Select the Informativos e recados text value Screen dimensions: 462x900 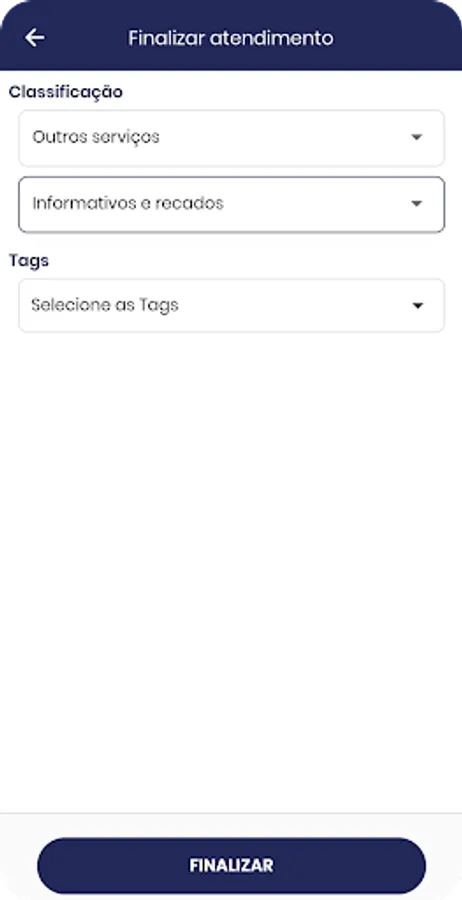(128, 204)
